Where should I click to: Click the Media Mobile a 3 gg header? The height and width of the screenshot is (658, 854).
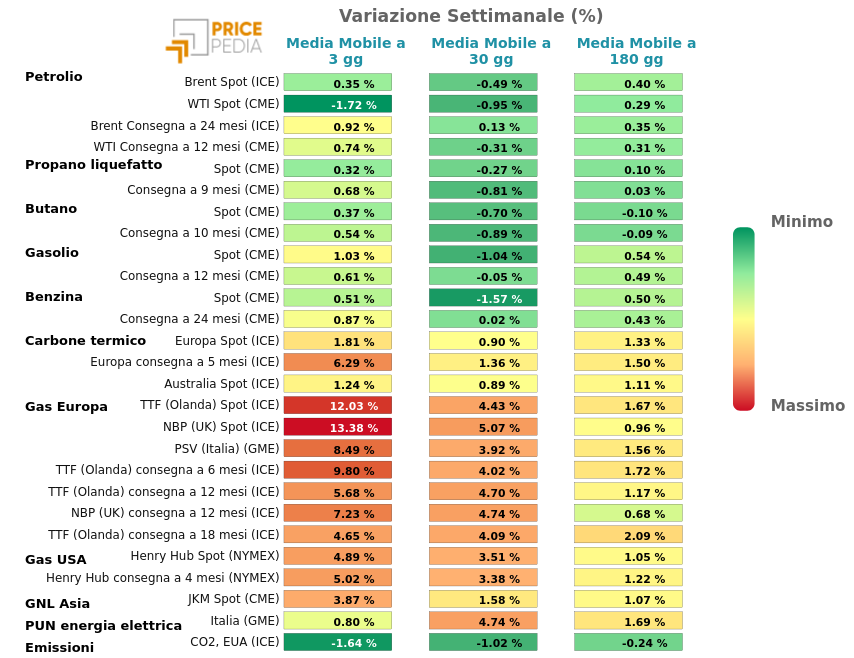tap(345, 51)
